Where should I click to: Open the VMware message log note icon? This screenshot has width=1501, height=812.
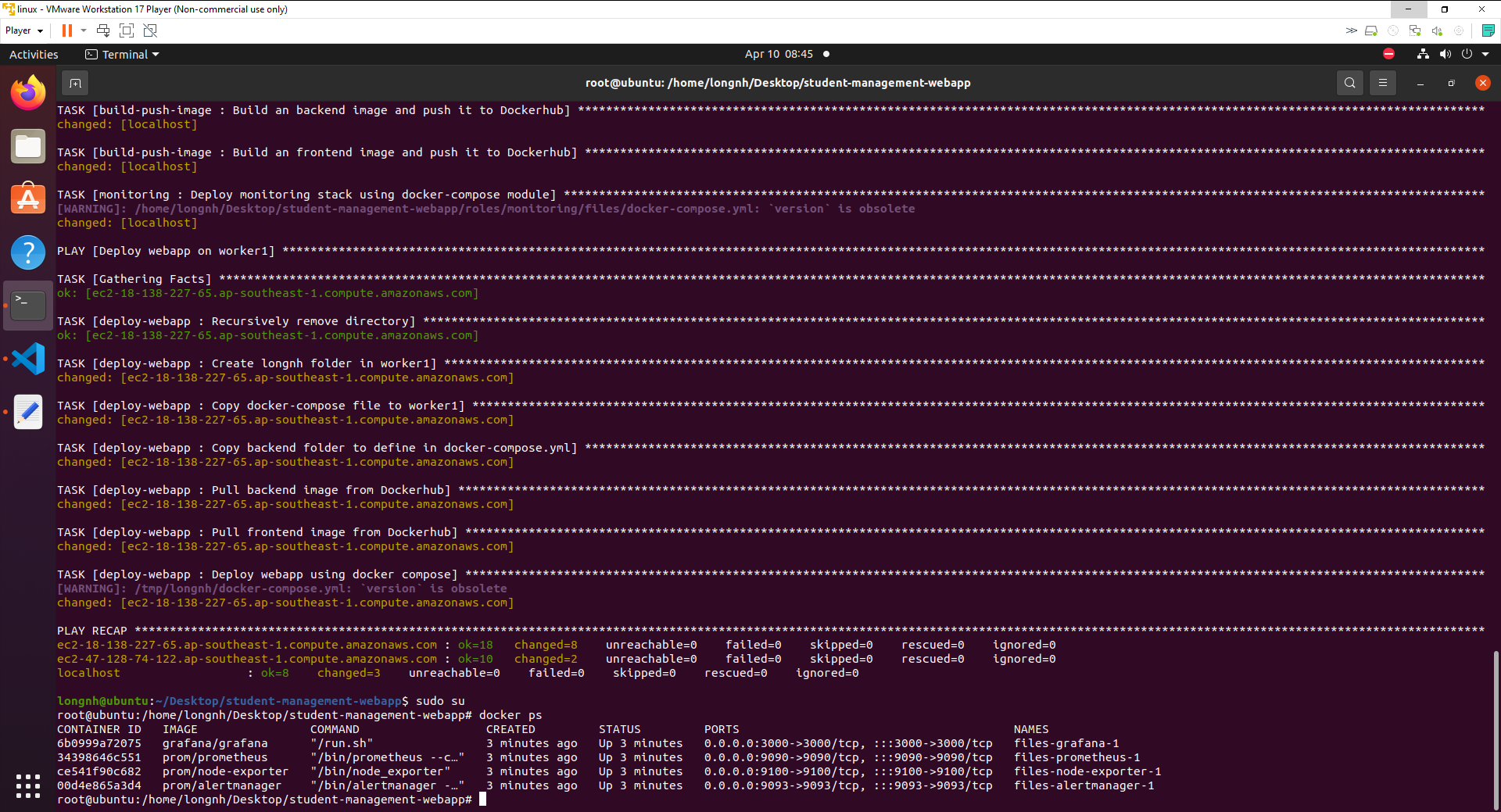click(x=1488, y=30)
